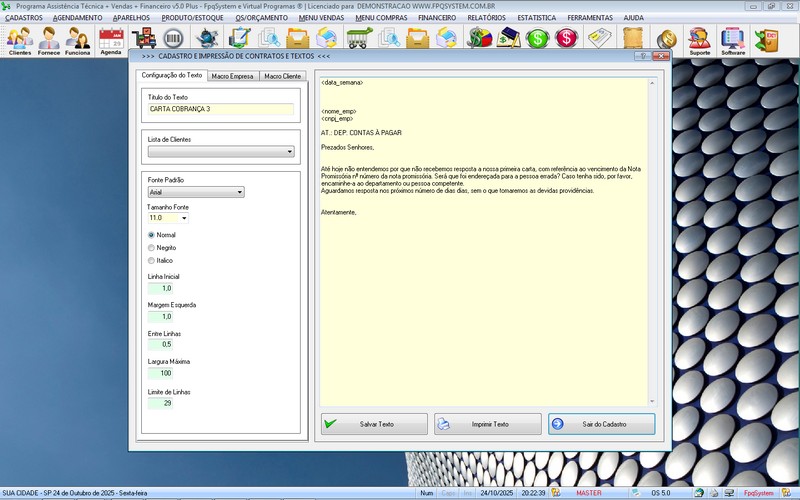Open the Software icon
The image size is (800, 500).
click(733, 41)
